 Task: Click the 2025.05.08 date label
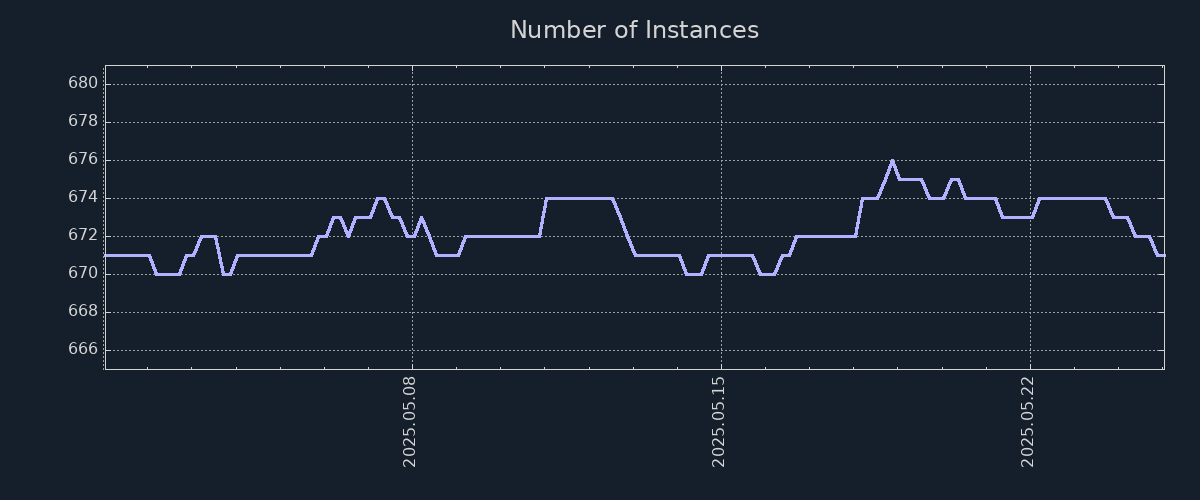(x=409, y=422)
